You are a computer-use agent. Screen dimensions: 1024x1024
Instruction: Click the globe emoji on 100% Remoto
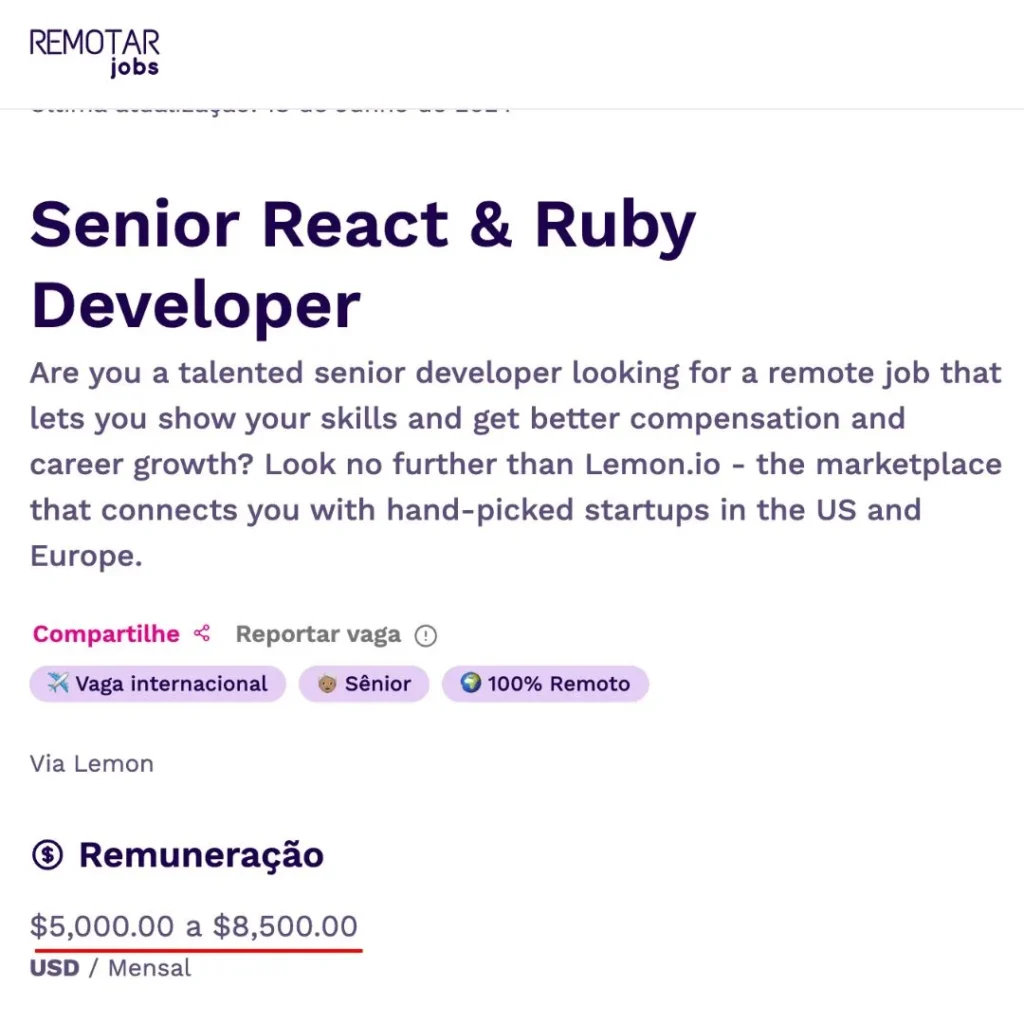pyautogui.click(x=470, y=683)
